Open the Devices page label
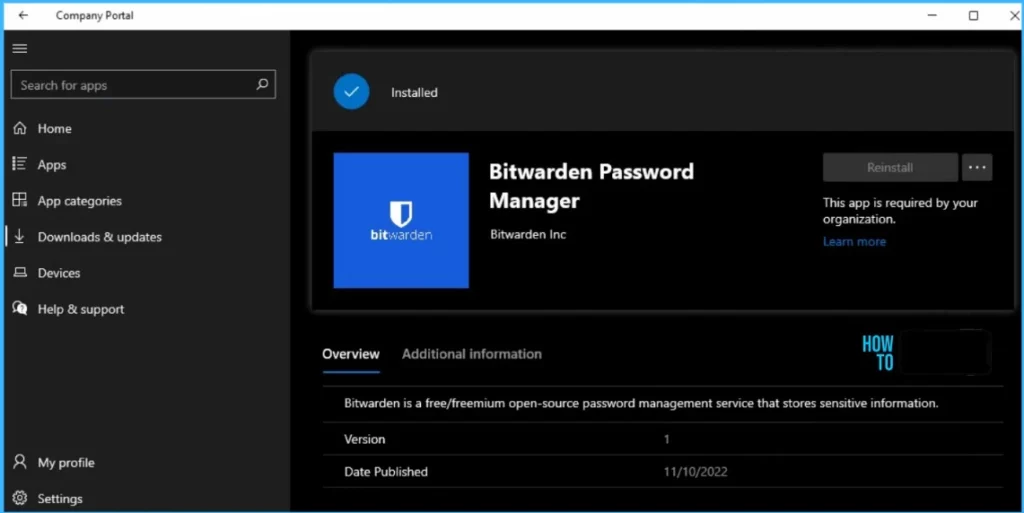The width and height of the screenshot is (1024, 513). (59, 273)
